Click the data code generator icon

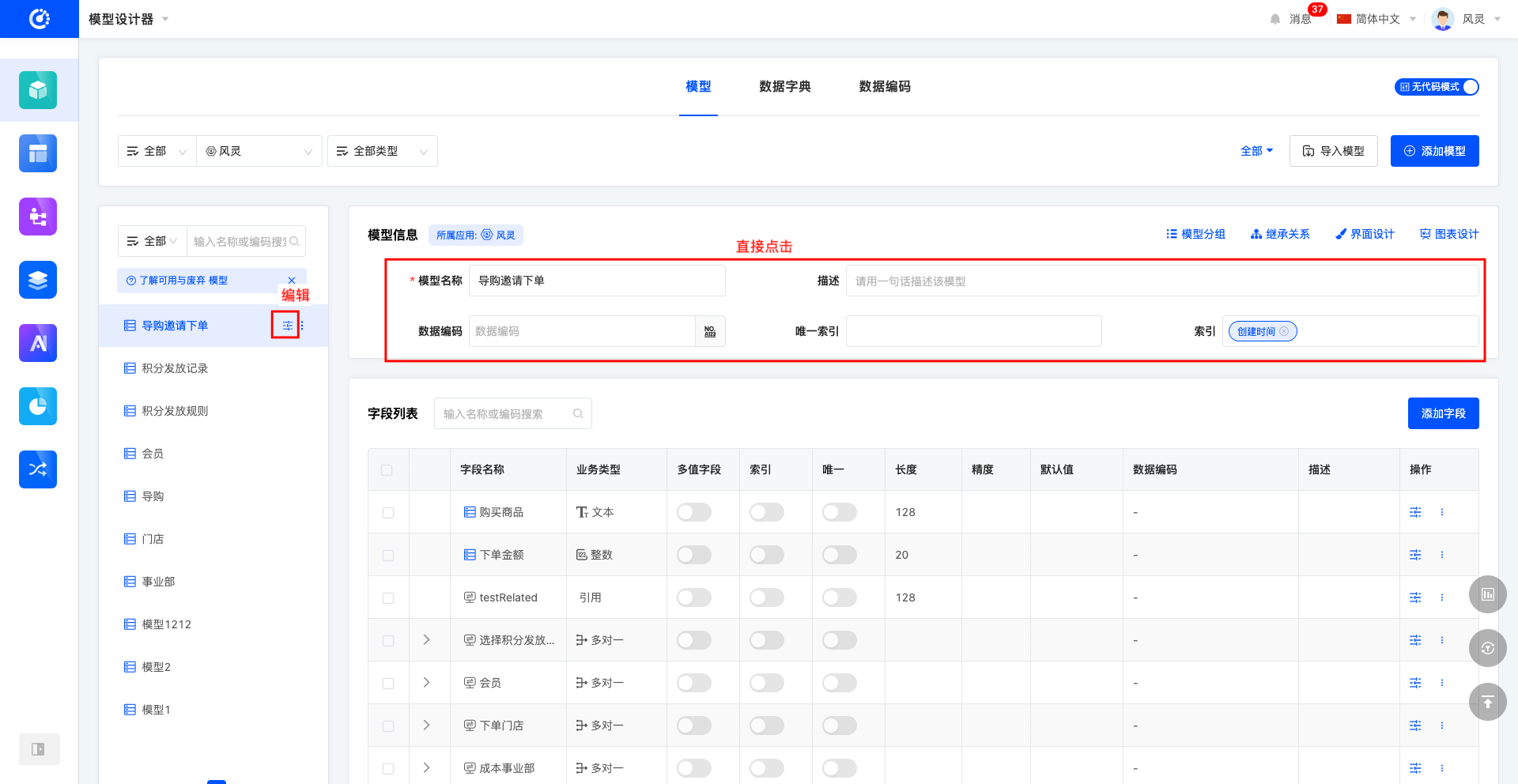pos(710,331)
